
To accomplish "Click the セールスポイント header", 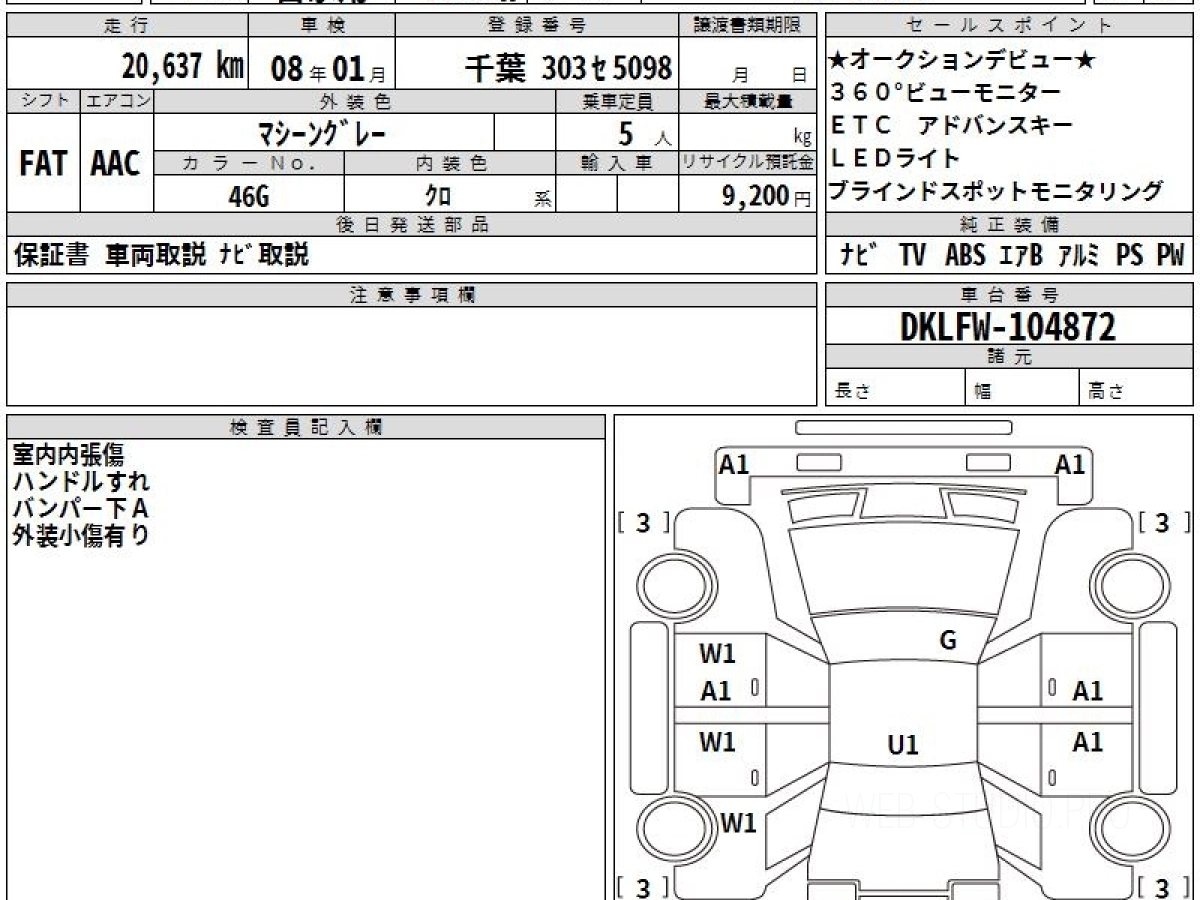I will pyautogui.click(x=1010, y=25).
